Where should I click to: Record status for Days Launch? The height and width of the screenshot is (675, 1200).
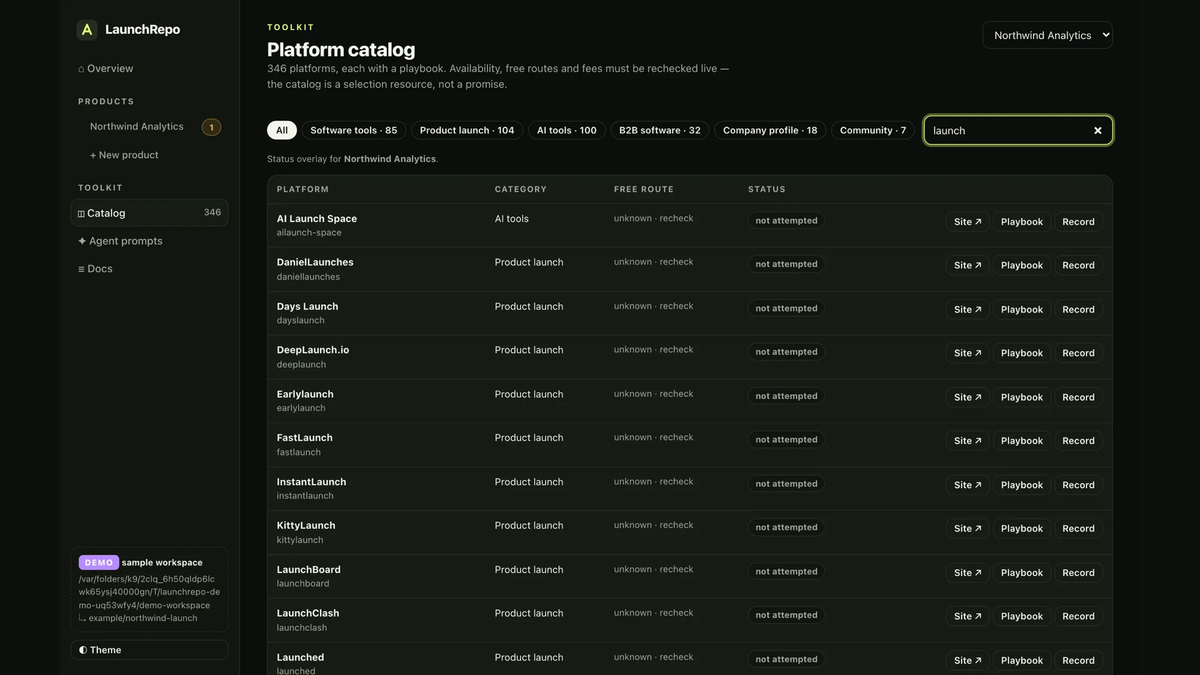tap(1078, 309)
